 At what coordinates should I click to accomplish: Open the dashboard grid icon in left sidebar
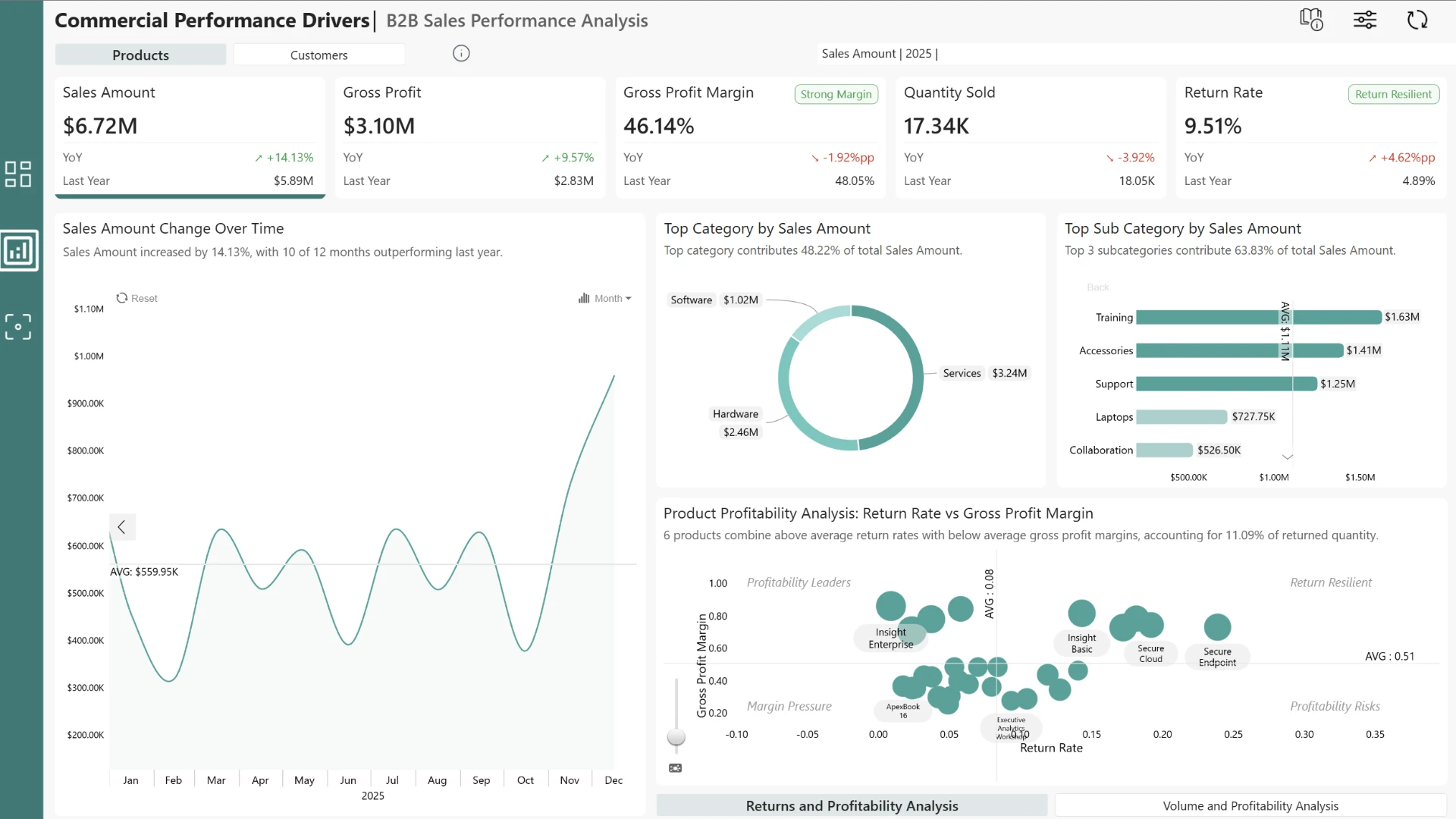[18, 174]
